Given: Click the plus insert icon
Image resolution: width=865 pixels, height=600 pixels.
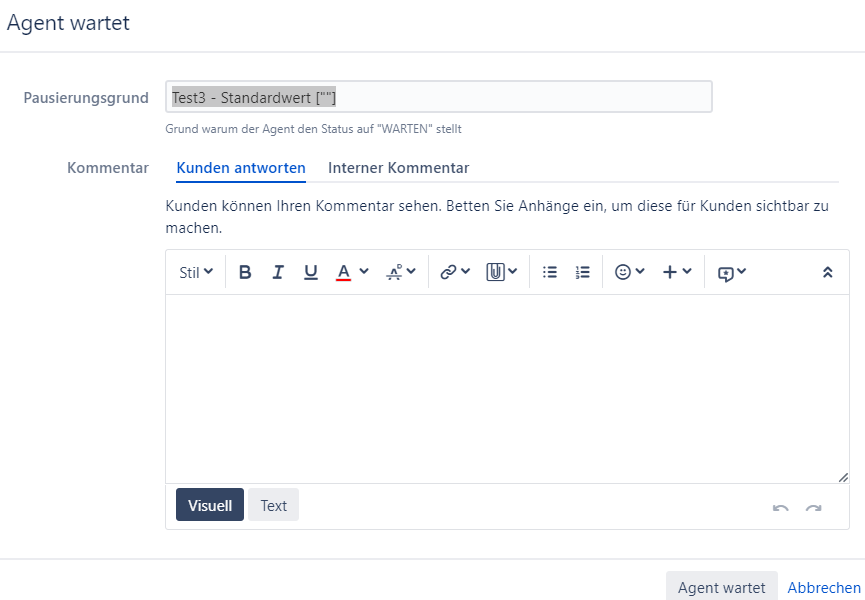Looking at the screenshot, I should pyautogui.click(x=670, y=272).
